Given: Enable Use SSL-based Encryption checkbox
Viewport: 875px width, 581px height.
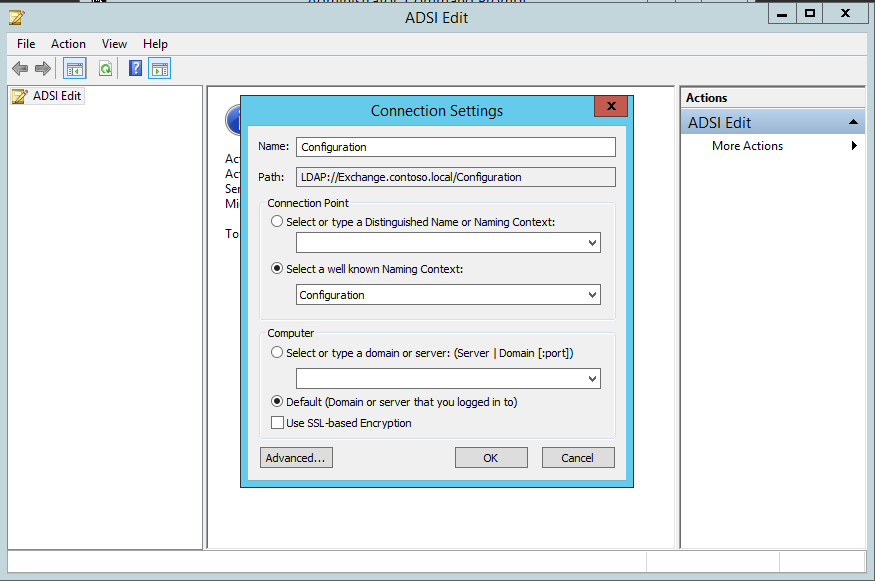Looking at the screenshot, I should point(277,423).
